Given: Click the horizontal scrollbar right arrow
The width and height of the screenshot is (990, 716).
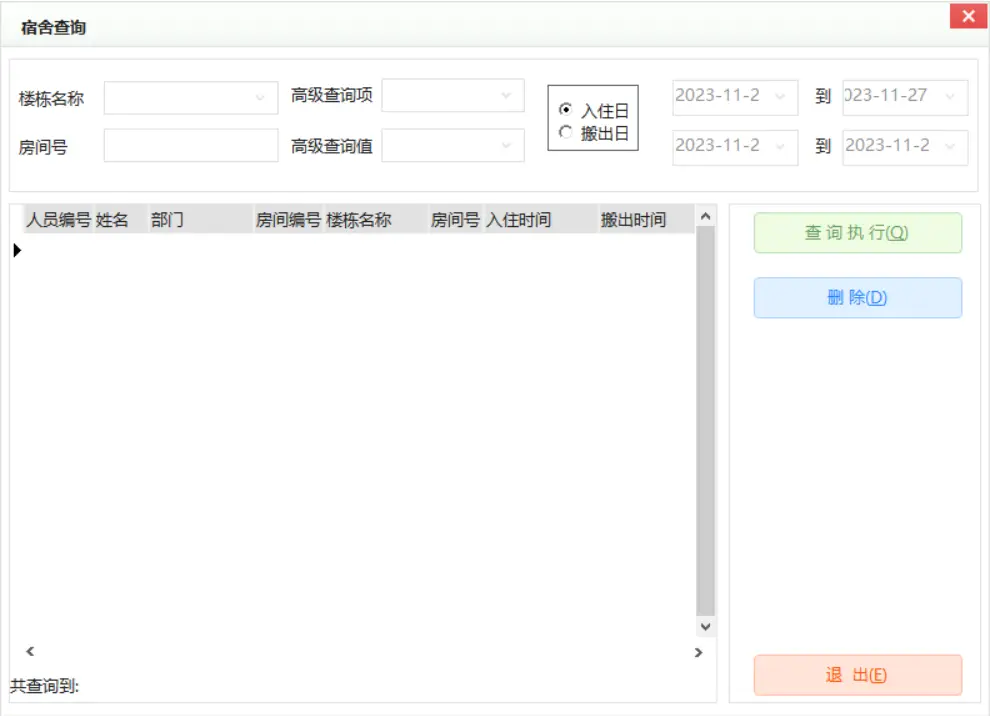Looking at the screenshot, I should point(698,650).
